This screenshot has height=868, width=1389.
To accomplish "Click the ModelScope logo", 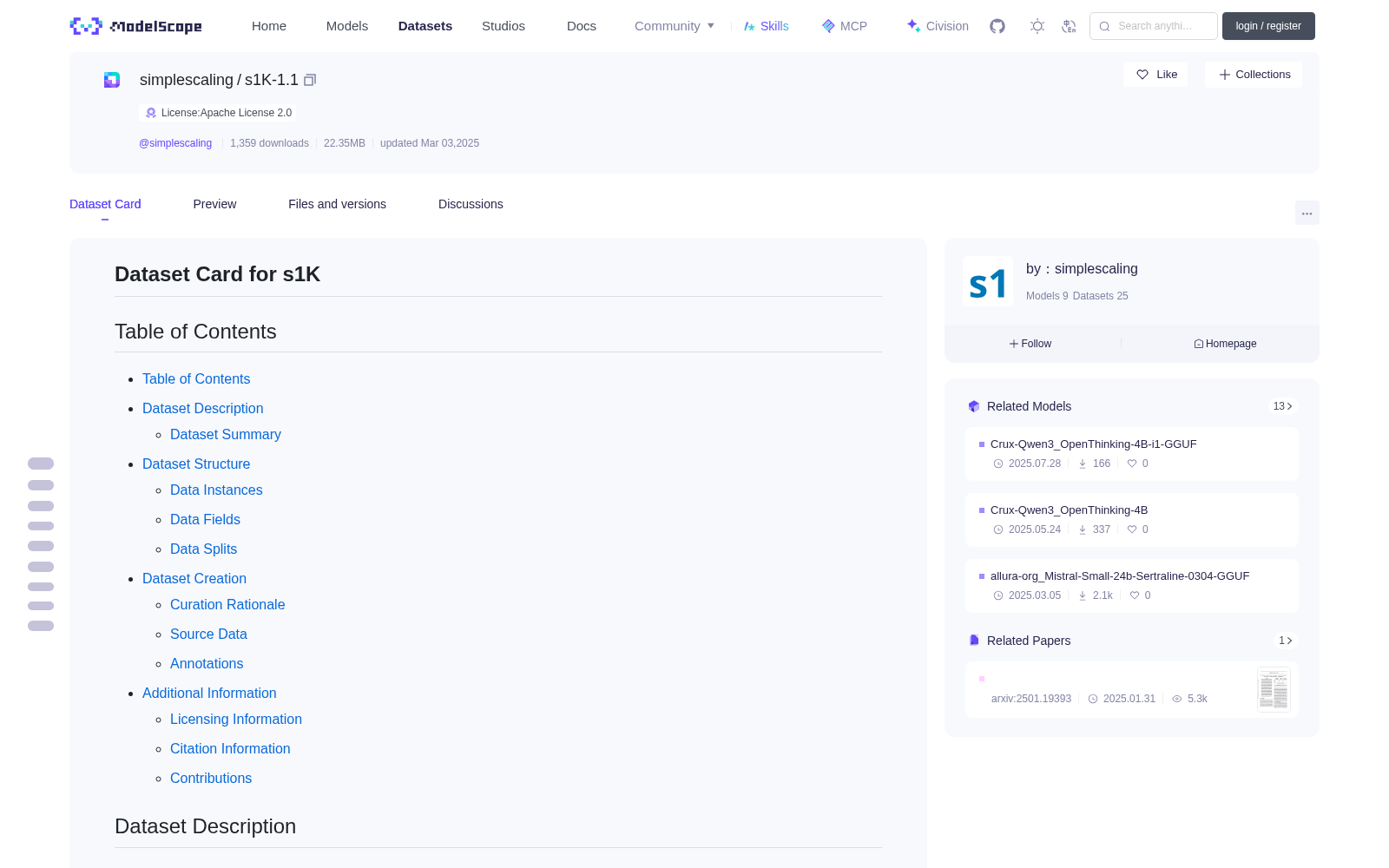I will click(135, 26).
